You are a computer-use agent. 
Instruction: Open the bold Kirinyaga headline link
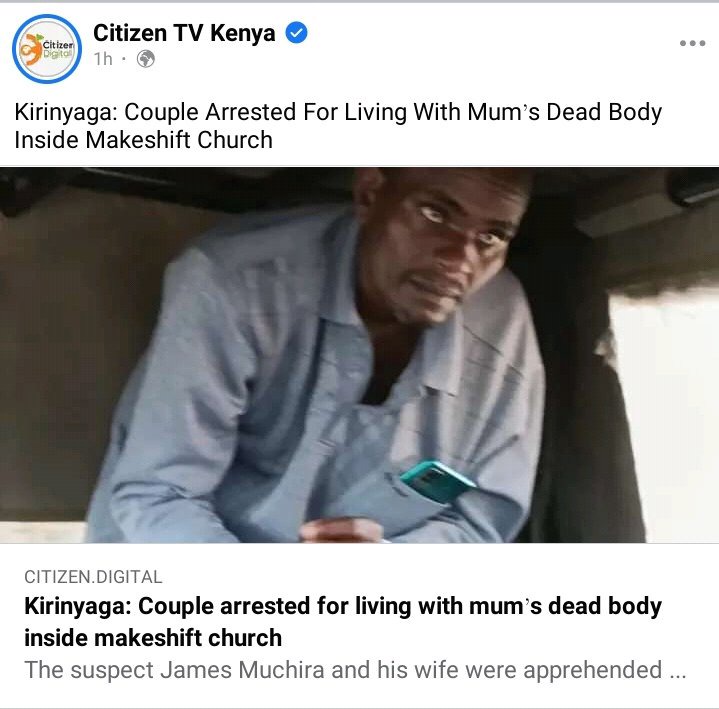pos(343,621)
